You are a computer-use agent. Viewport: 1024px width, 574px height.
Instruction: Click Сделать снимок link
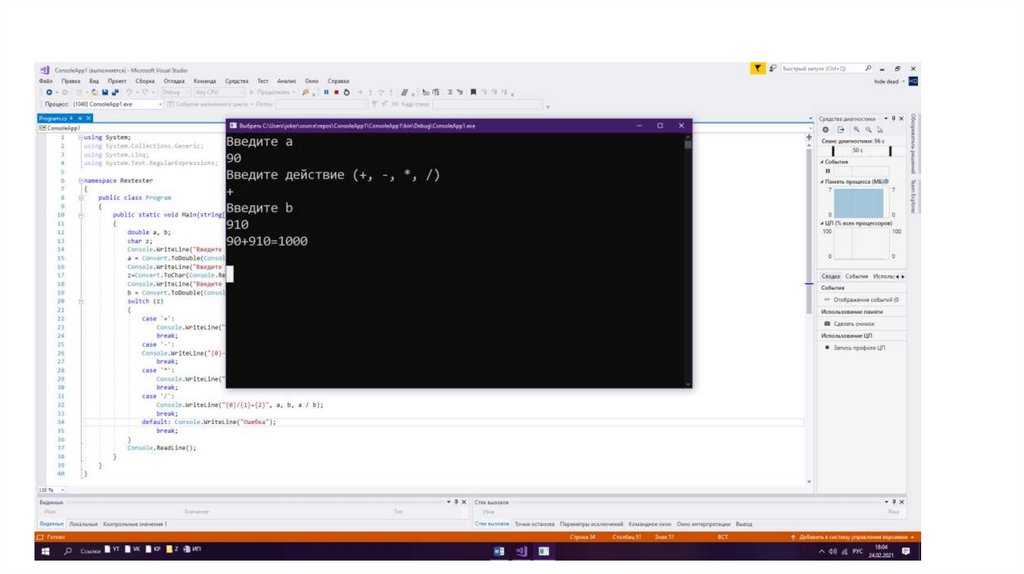854,324
